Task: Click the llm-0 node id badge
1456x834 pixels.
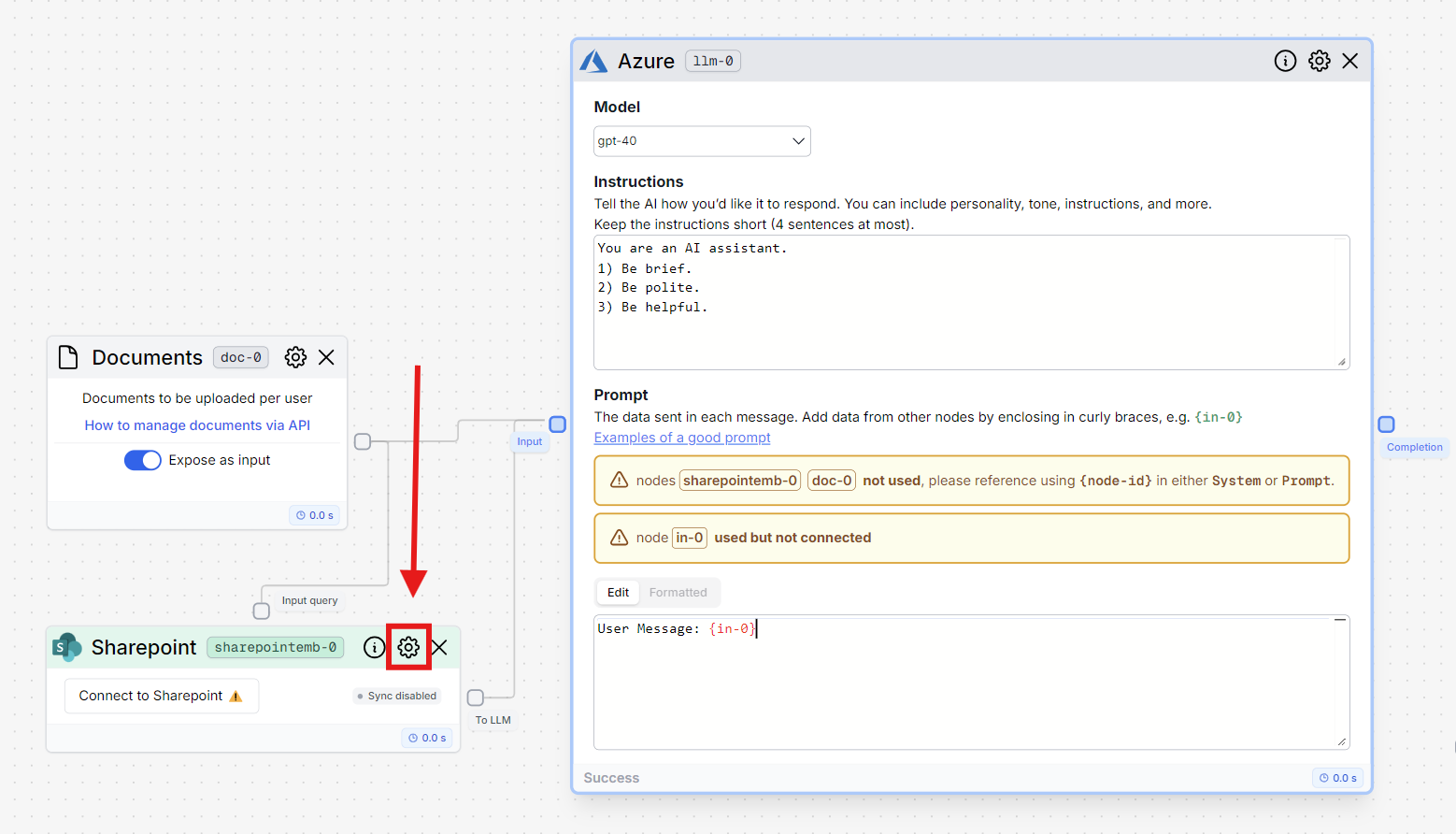Action: (713, 61)
